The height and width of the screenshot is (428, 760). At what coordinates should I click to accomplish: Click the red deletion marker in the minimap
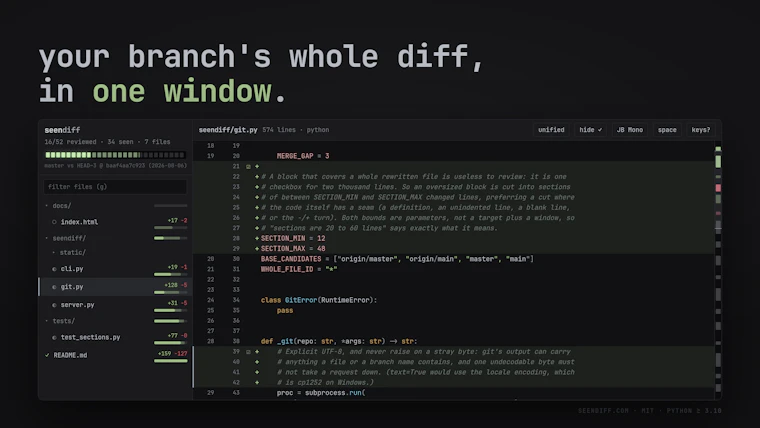(718, 188)
